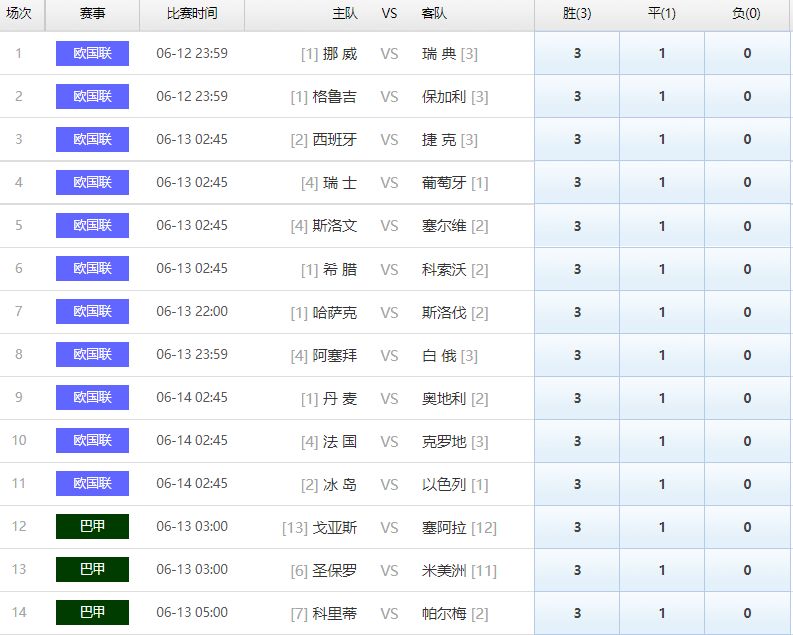Open home team 法国 page
793x635 pixels.
340,441
